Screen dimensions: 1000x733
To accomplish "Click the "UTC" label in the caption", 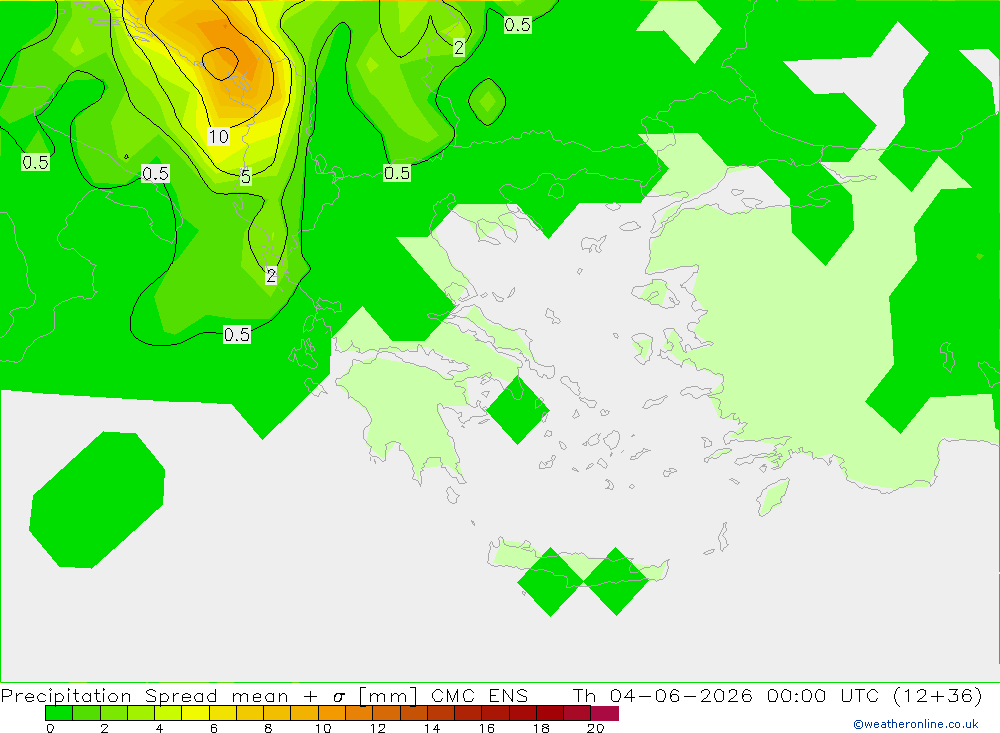I will [860, 695].
